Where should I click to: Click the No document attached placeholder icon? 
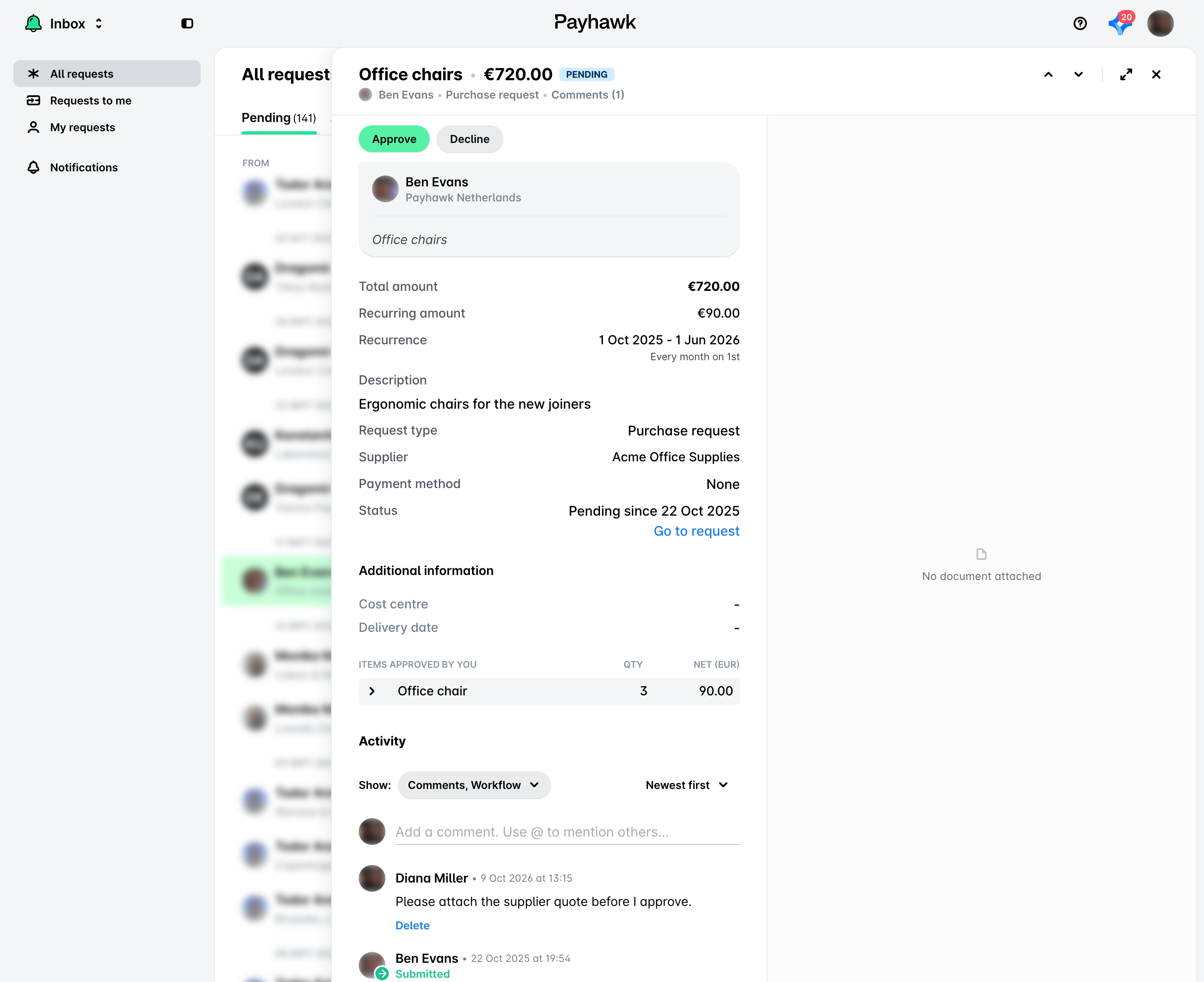point(981,555)
